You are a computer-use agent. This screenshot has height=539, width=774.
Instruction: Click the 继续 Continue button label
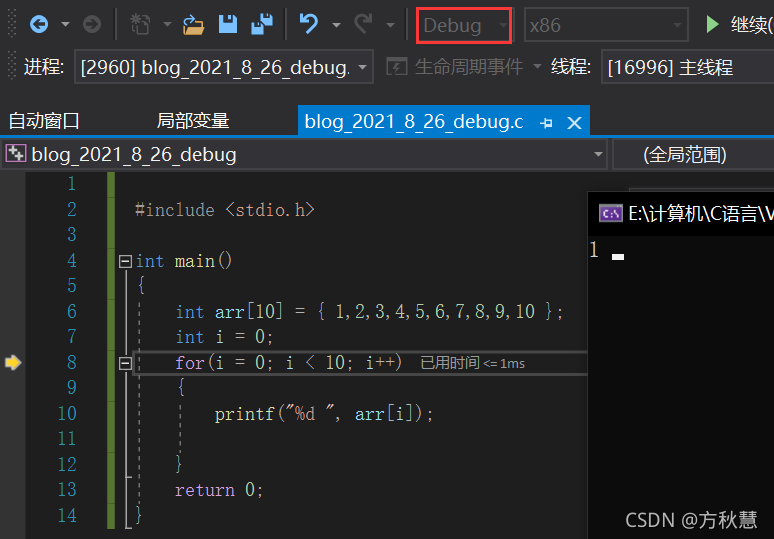pyautogui.click(x=752, y=25)
